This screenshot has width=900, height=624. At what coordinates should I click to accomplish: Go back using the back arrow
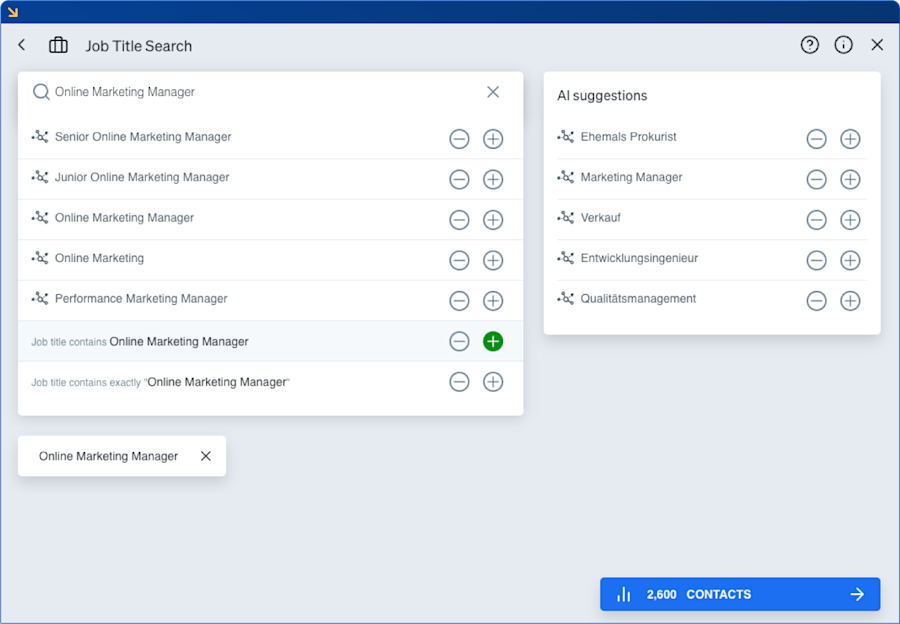(21, 45)
